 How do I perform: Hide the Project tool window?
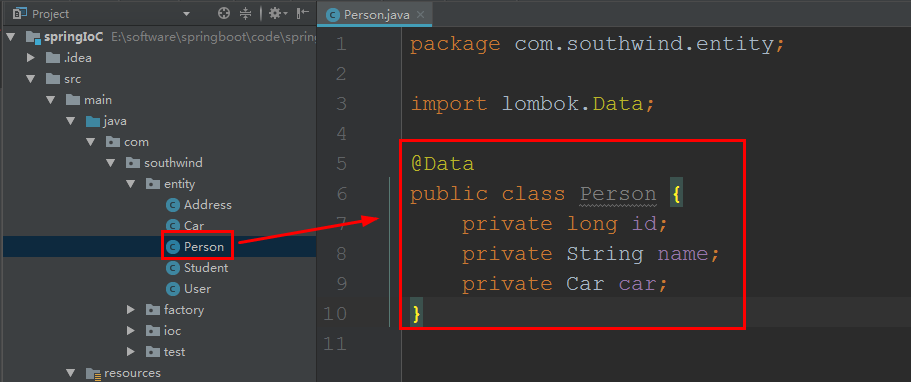click(303, 13)
